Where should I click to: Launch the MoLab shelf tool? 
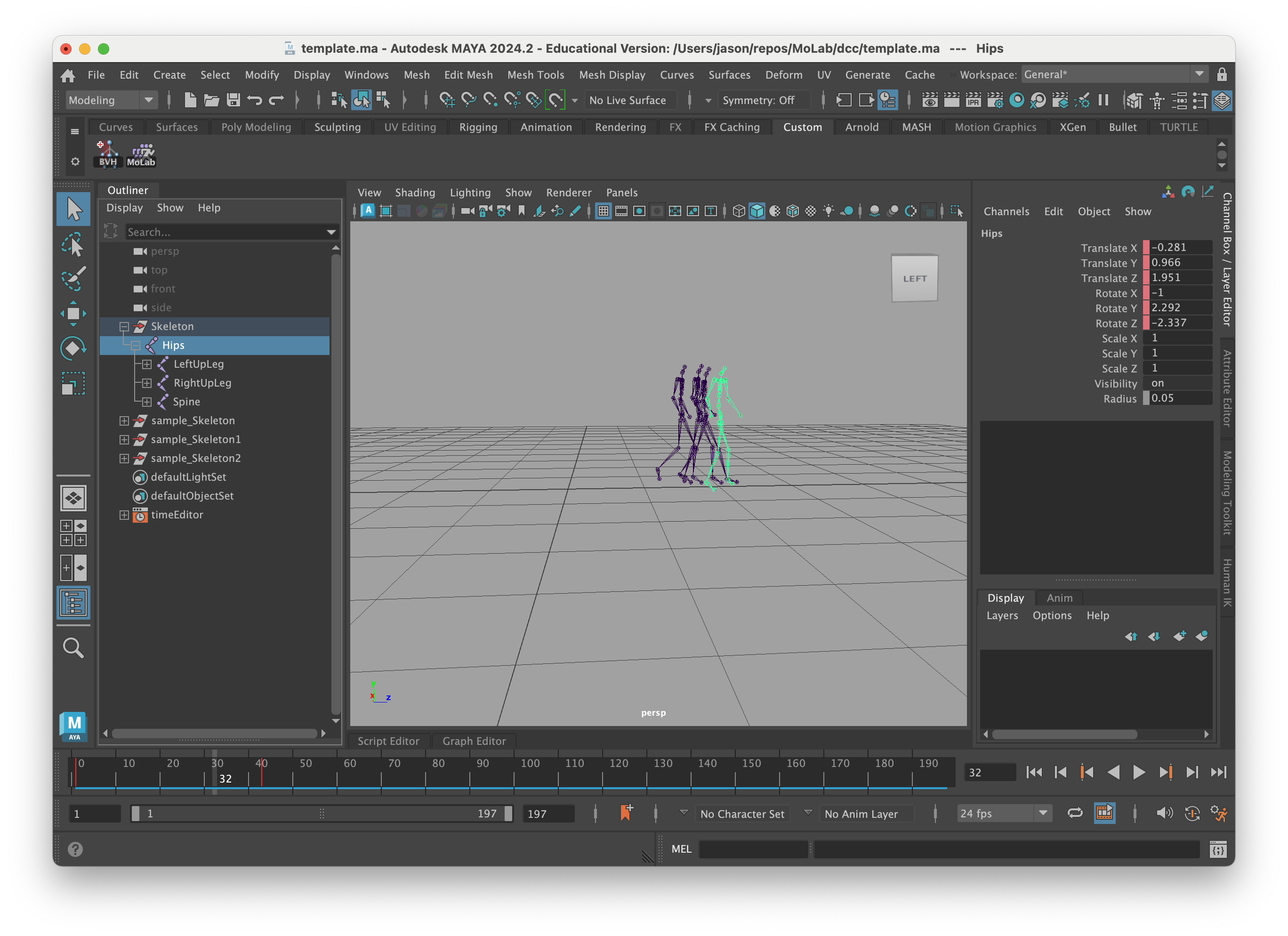(x=141, y=154)
